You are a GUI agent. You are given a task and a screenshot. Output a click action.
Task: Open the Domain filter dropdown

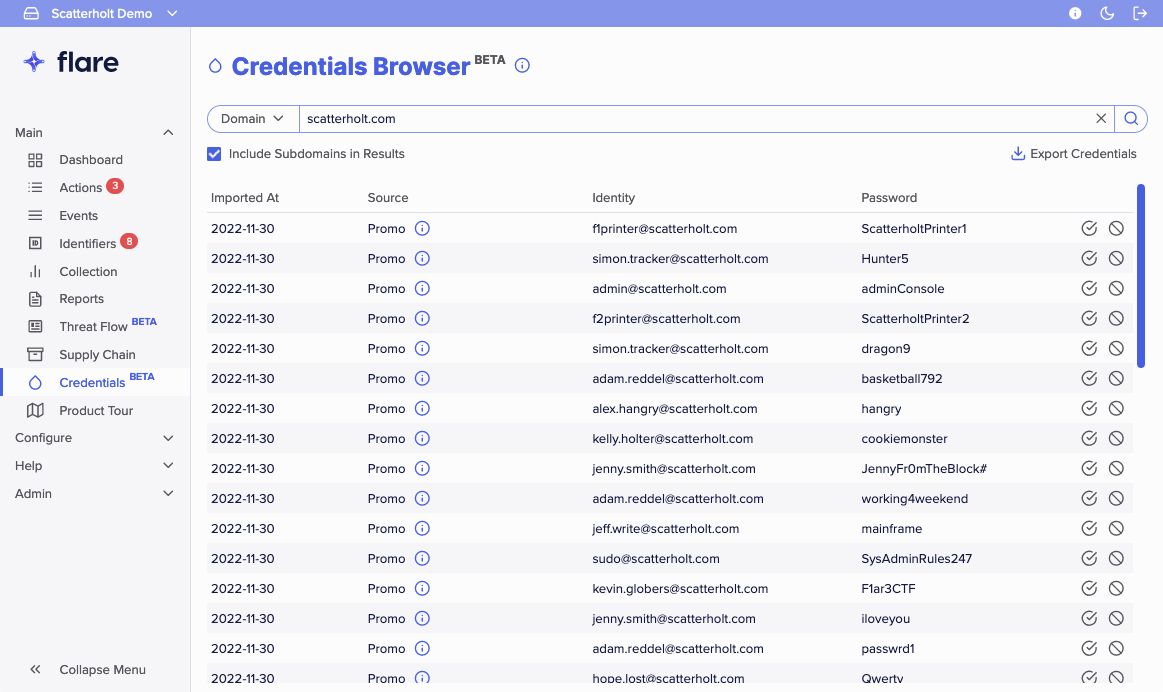(253, 118)
